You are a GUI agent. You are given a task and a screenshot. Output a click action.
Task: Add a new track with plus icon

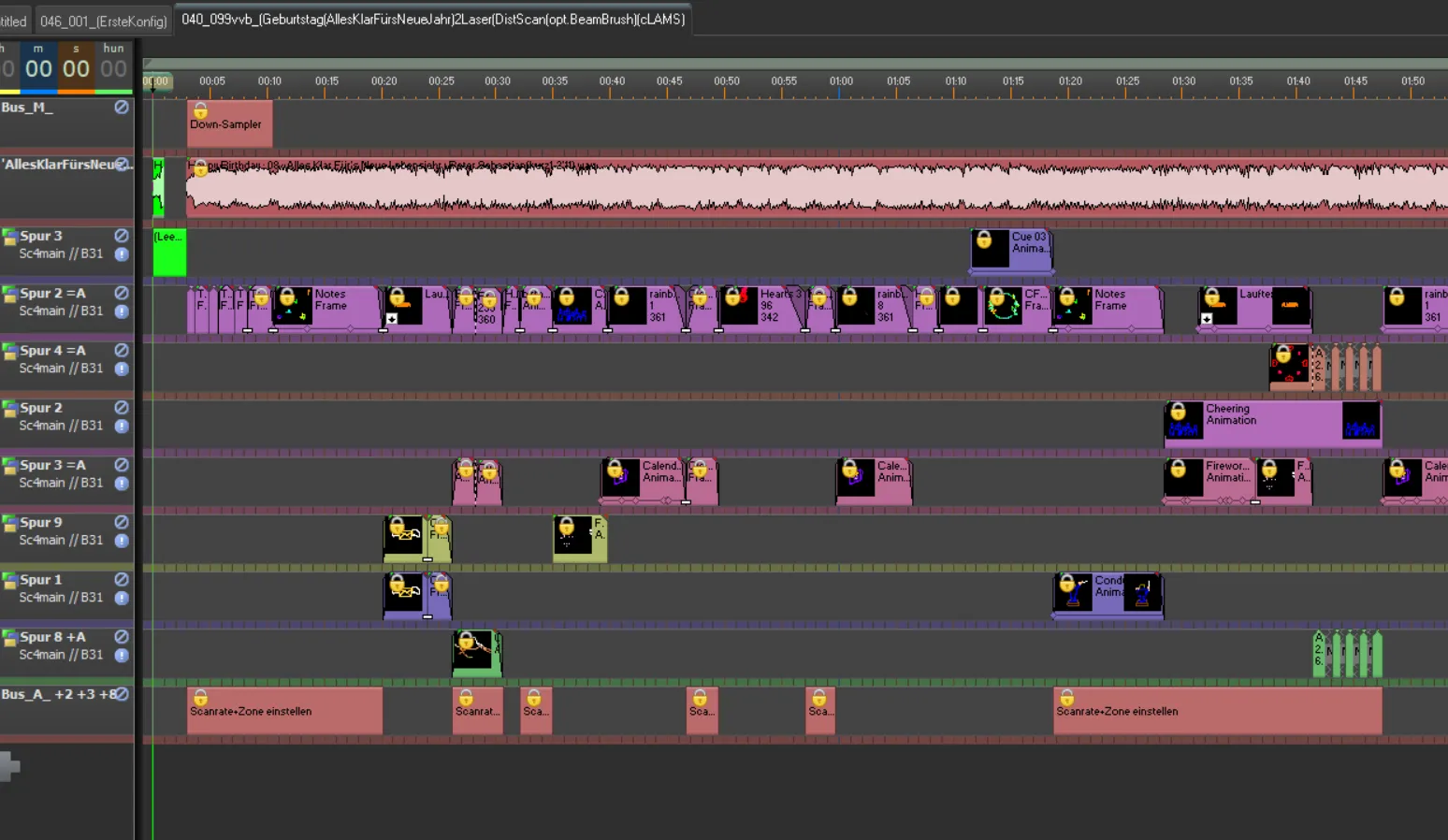(9, 766)
